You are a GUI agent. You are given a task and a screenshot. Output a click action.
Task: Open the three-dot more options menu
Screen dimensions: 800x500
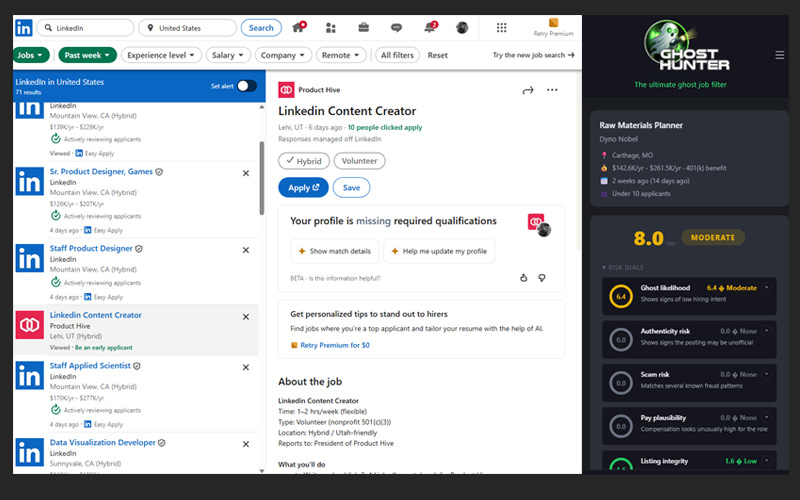(552, 91)
